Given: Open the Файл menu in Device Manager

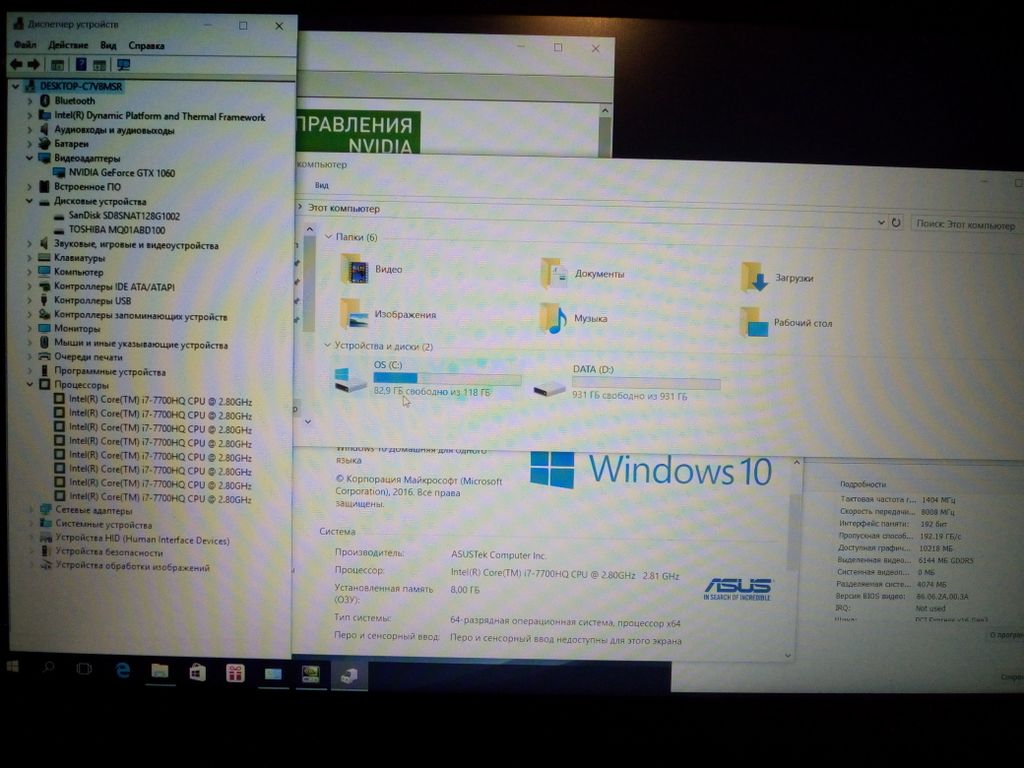Looking at the screenshot, I should 25,45.
